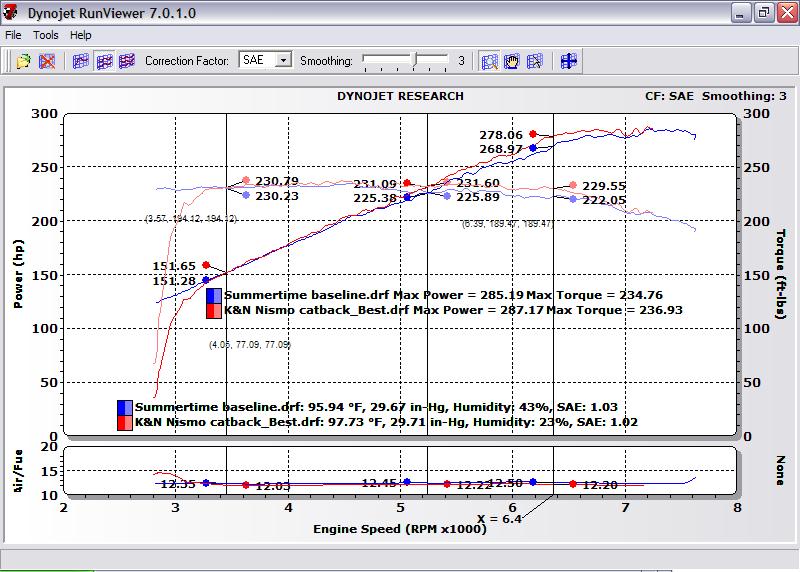Click red swatch beside K&N Nismo max power
The image size is (800, 572).
214,311
